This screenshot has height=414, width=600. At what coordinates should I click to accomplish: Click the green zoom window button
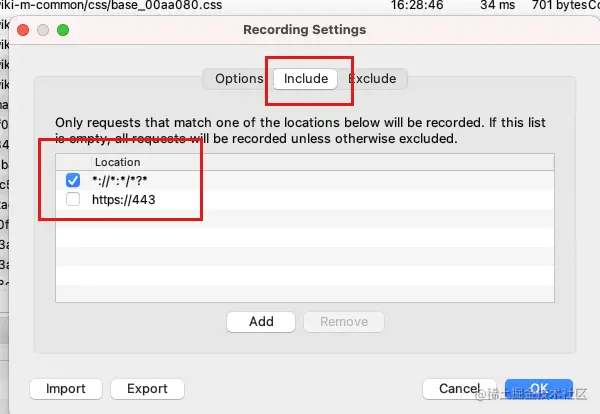(x=63, y=30)
